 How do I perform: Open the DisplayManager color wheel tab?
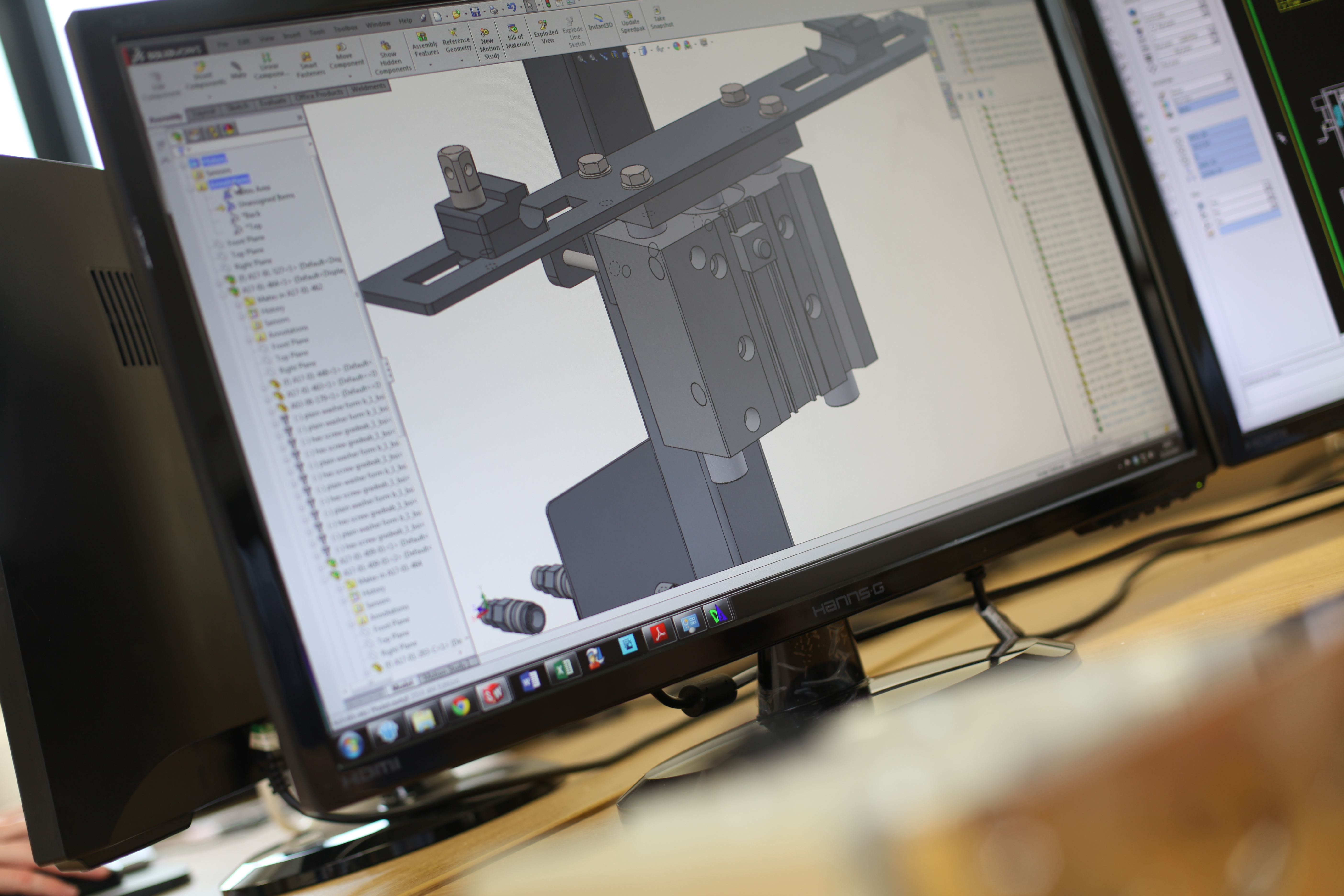click(x=229, y=128)
